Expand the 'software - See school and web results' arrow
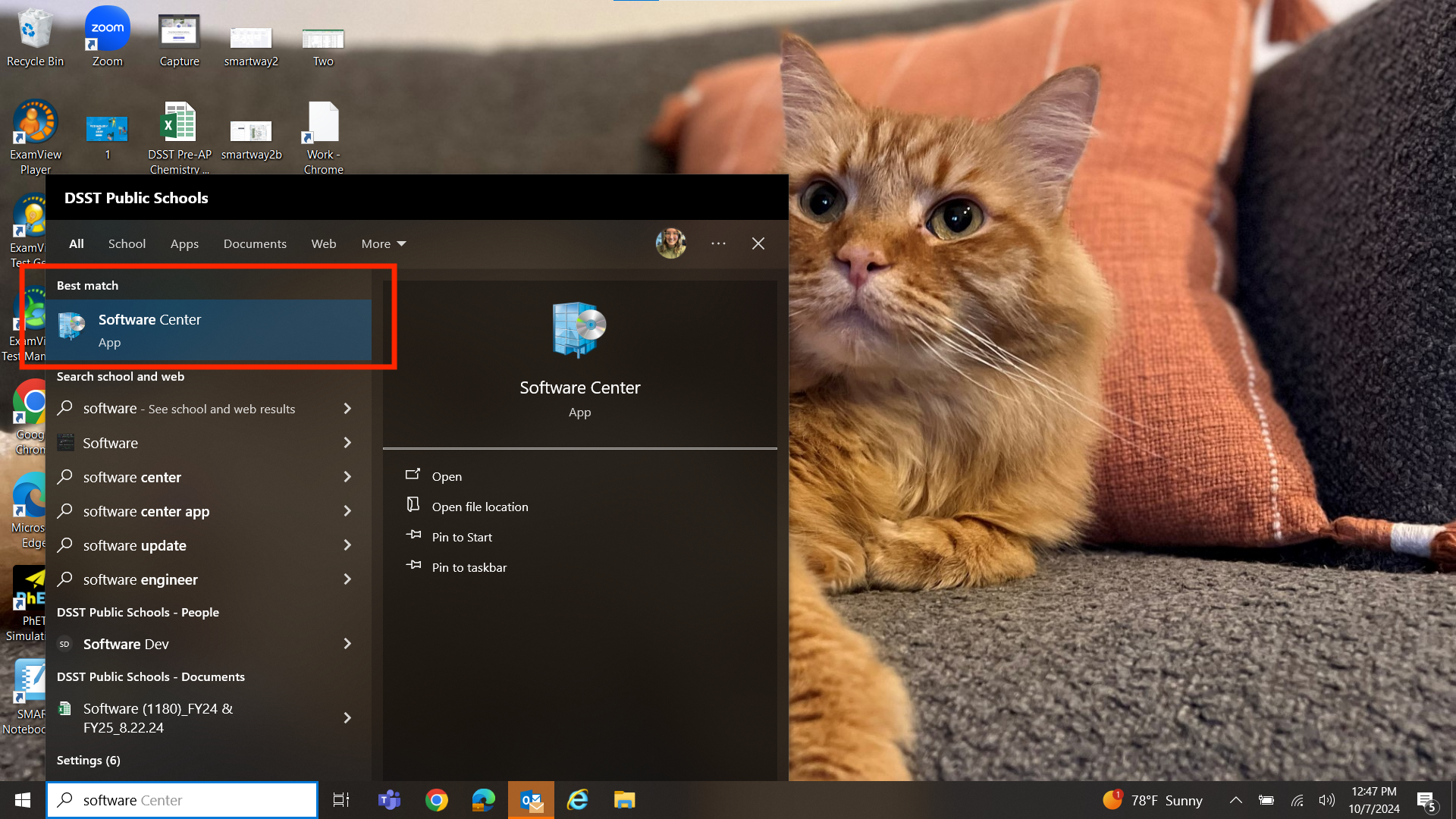 (347, 409)
